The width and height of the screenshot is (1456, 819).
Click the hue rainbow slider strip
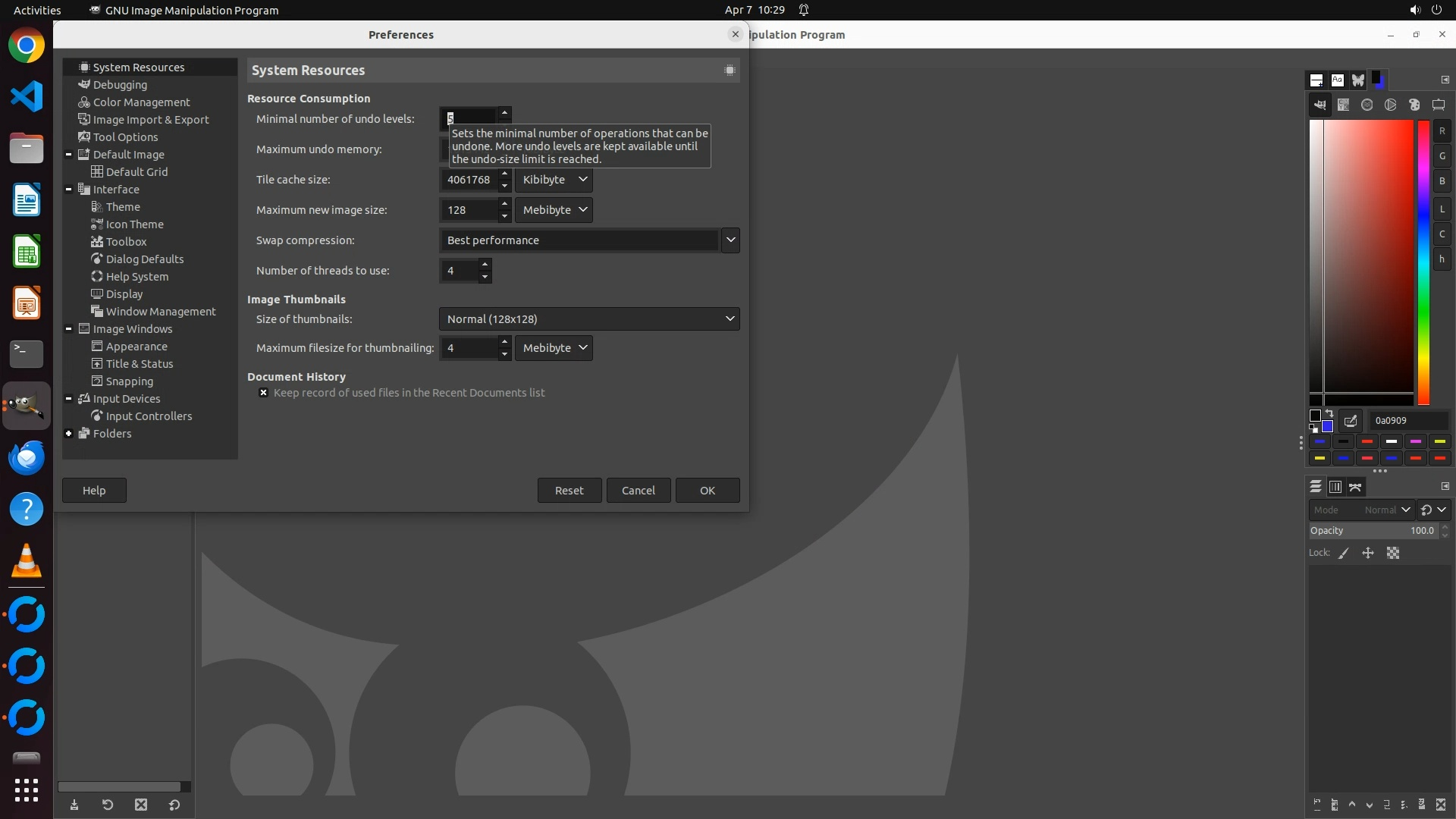click(1423, 262)
